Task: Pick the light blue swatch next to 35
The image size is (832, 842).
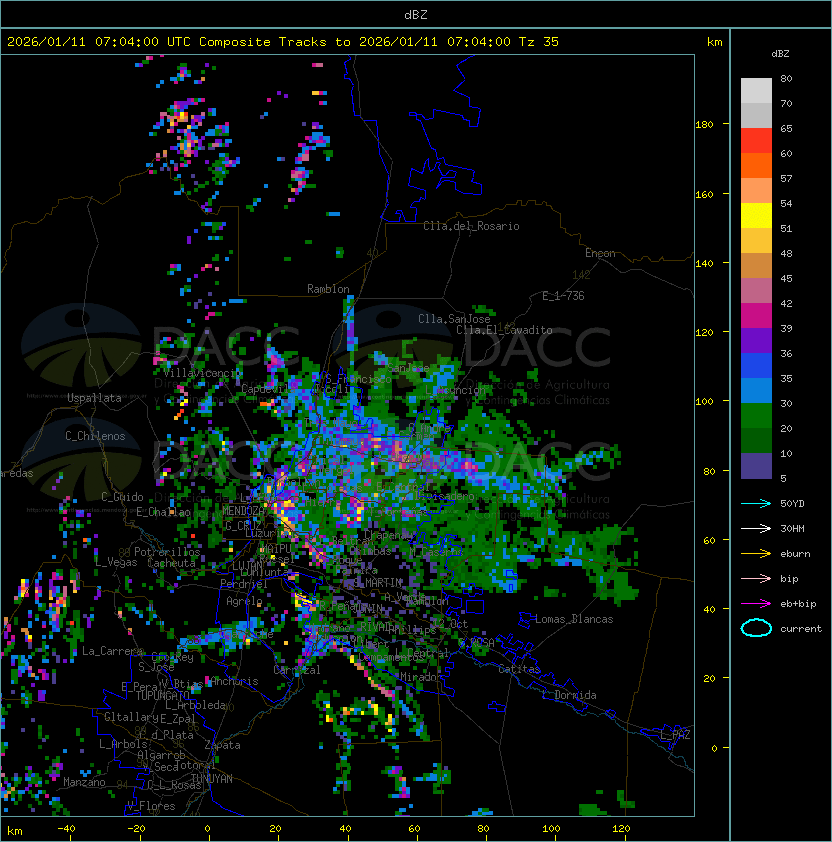Action: tap(756, 390)
